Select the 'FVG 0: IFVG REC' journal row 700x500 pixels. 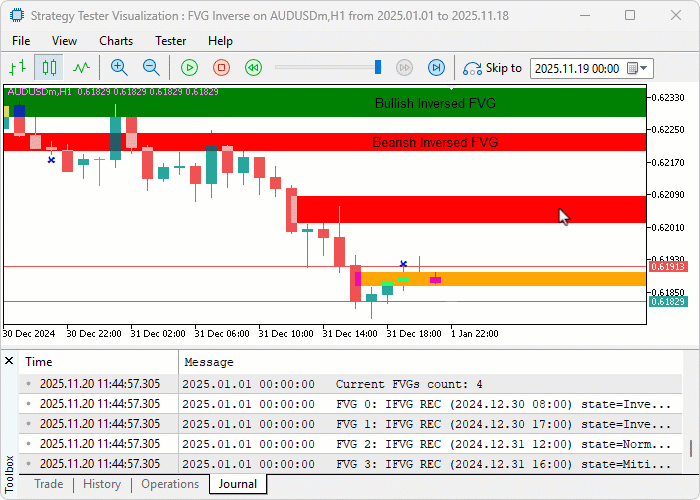(x=350, y=404)
